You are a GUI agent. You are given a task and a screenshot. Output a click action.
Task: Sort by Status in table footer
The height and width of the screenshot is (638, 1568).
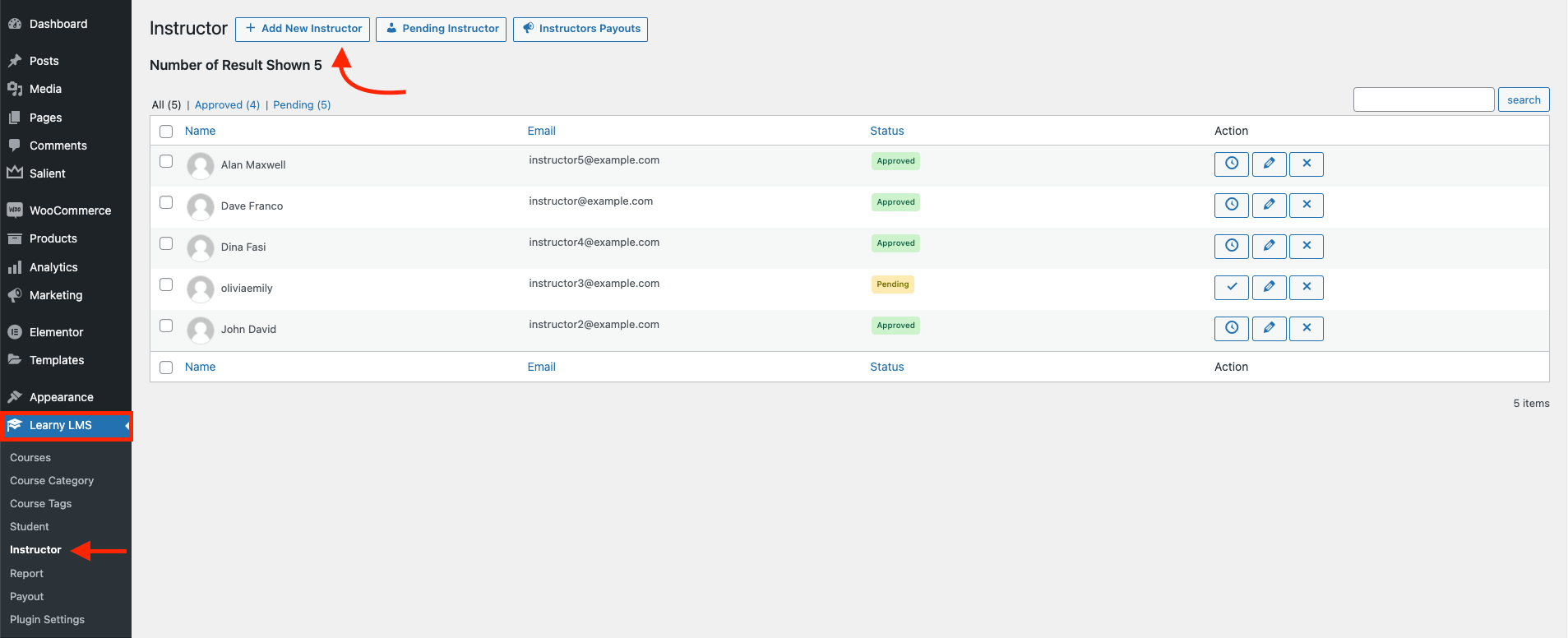886,367
